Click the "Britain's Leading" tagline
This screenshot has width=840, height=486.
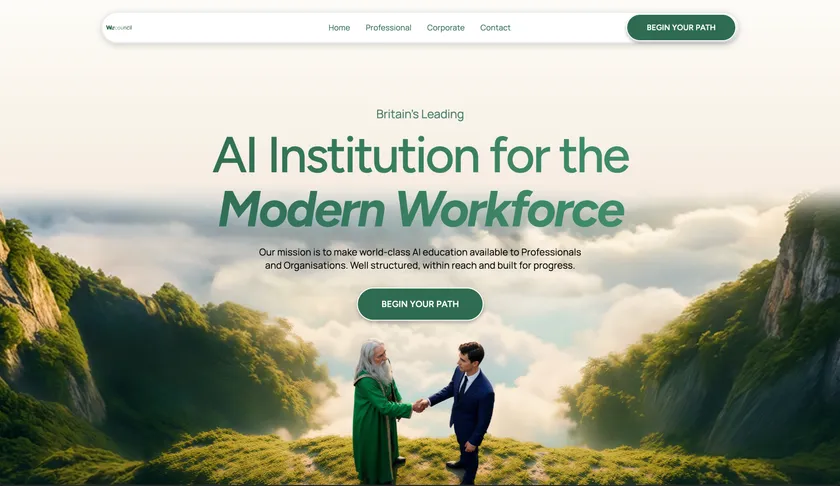tap(420, 114)
